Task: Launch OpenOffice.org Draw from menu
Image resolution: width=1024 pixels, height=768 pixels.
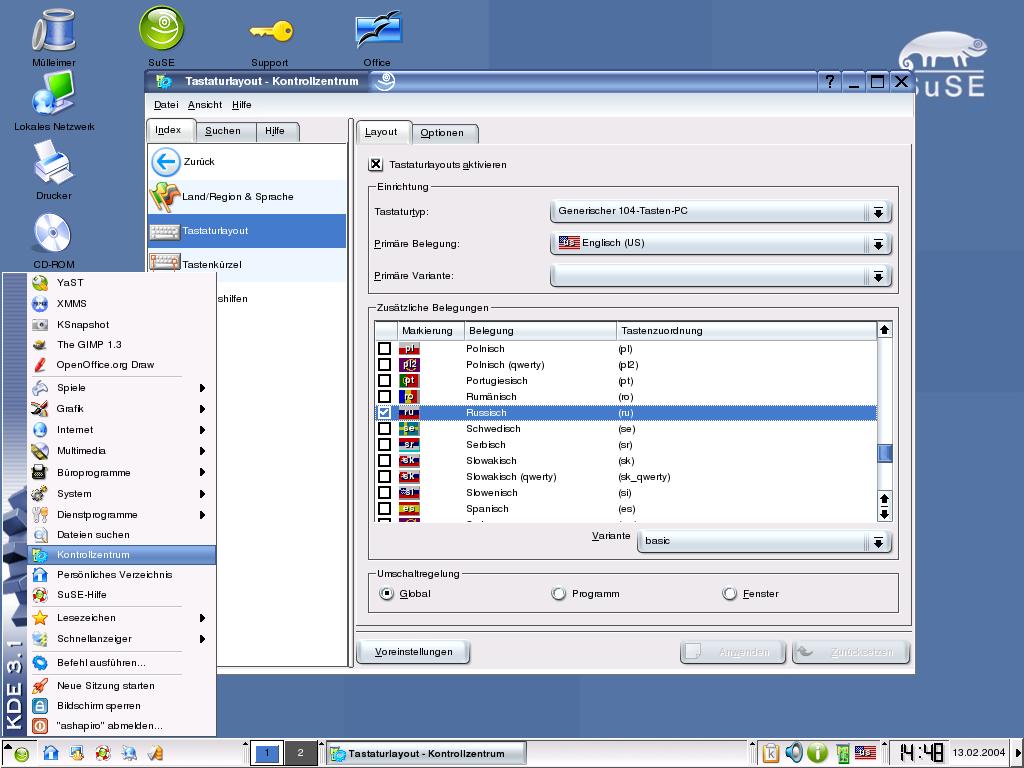Action: tap(121, 365)
